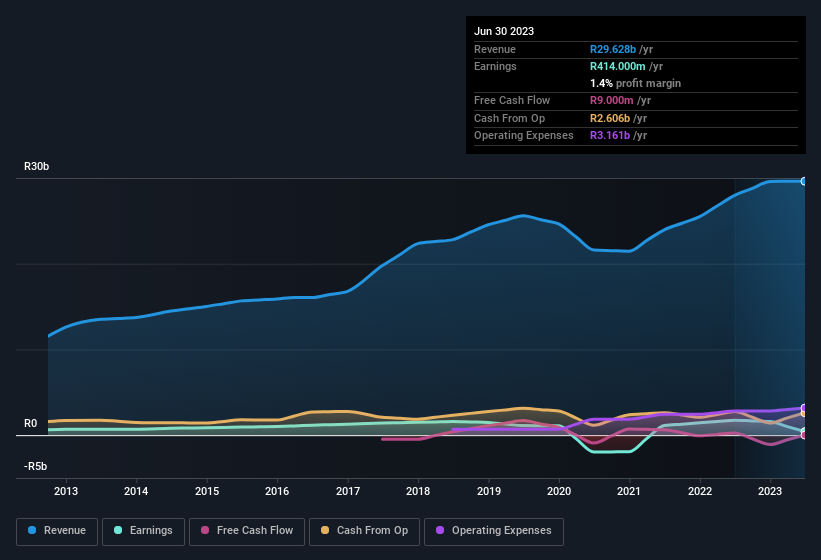Click the 2017 x-axis label
Image resolution: width=821 pixels, height=560 pixels.
tap(348, 491)
